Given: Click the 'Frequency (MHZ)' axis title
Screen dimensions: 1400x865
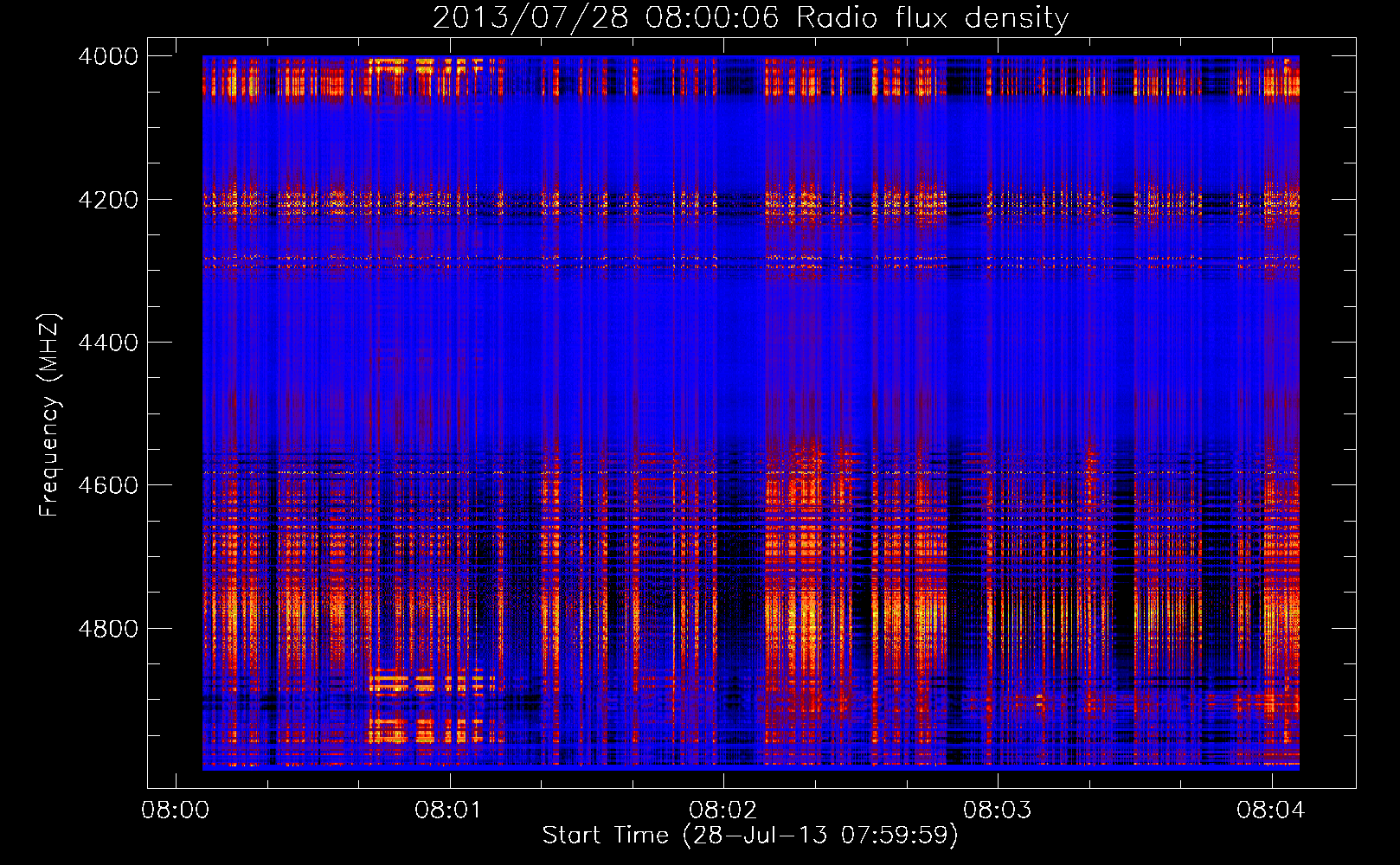Looking at the screenshot, I should click(x=50, y=415).
